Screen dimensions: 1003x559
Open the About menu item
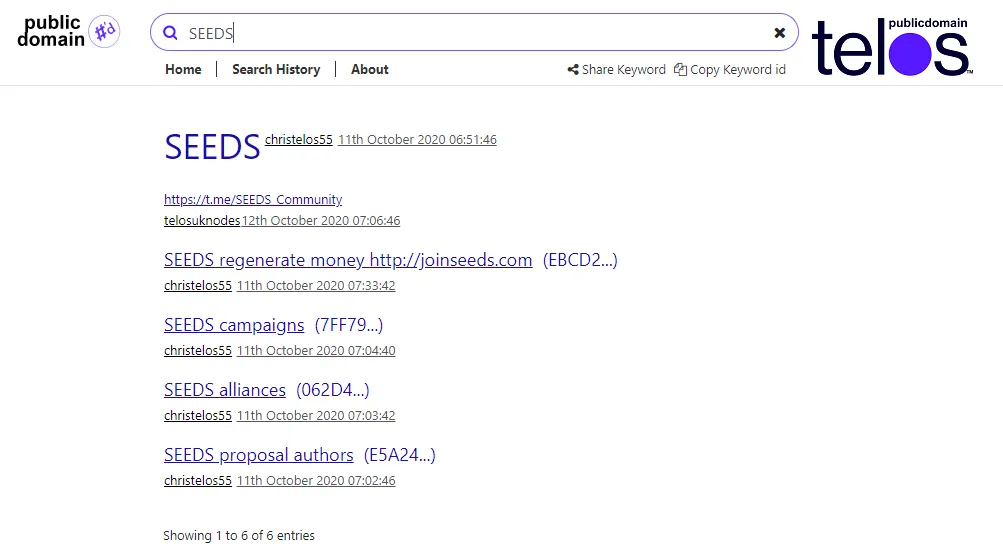[370, 69]
